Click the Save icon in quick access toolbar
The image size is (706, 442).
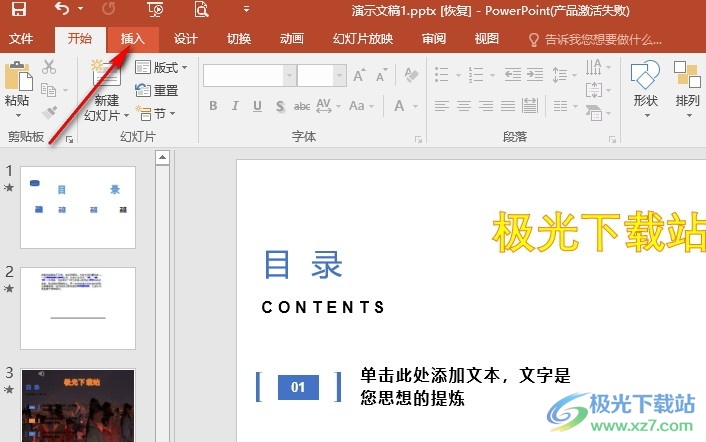coord(18,9)
